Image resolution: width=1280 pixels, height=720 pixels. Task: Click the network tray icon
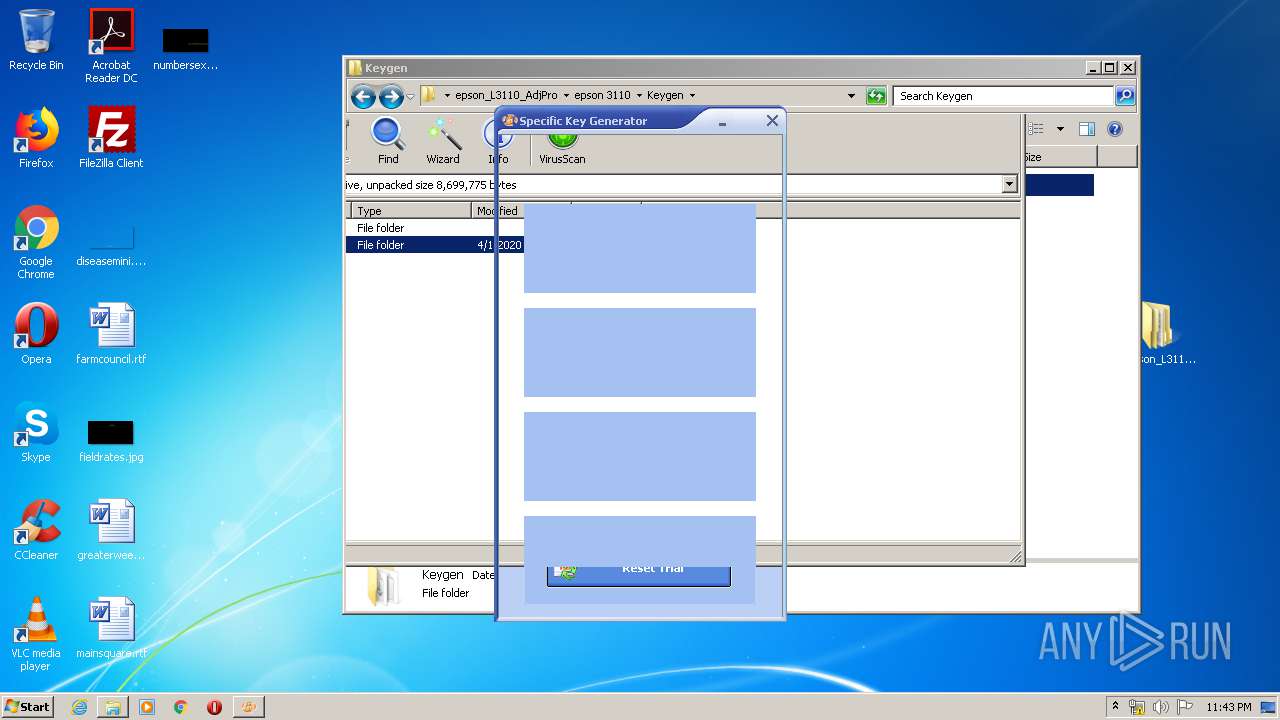click(x=1137, y=707)
